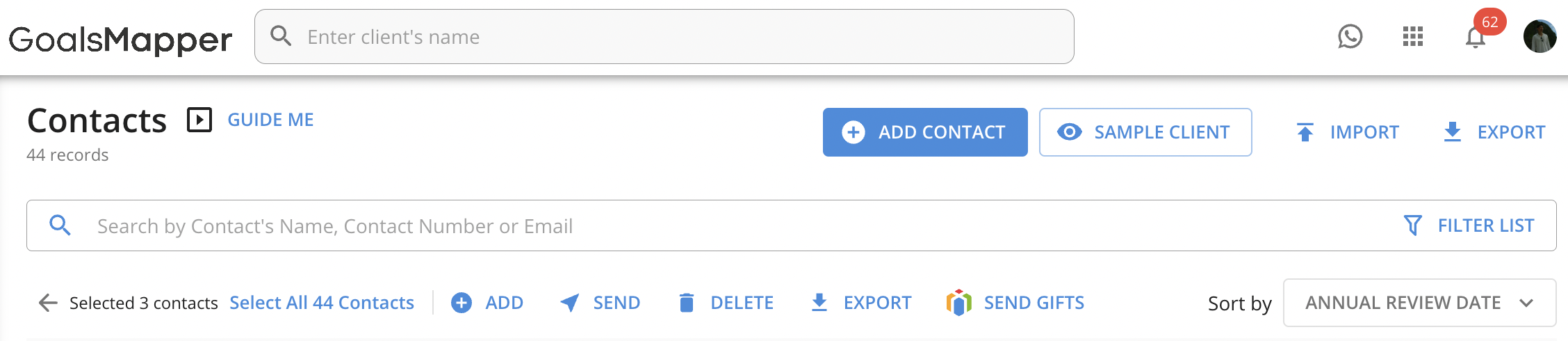Open the Sample Client view
Image resolution: width=1568 pixels, height=341 pixels.
click(1145, 132)
